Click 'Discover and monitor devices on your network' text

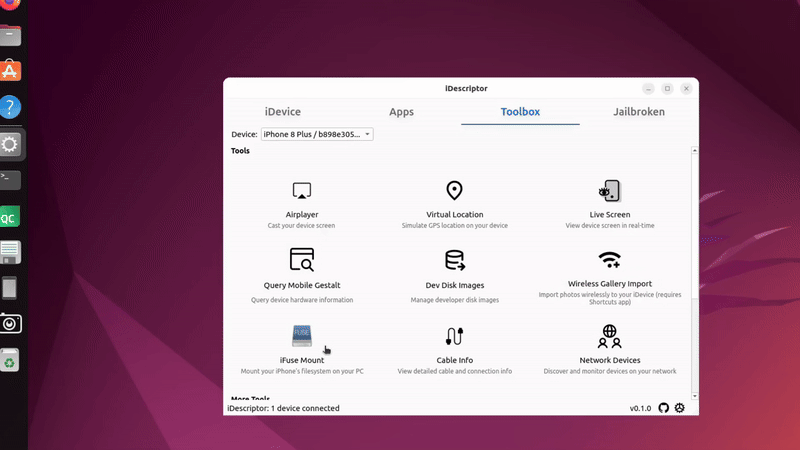[610, 371]
